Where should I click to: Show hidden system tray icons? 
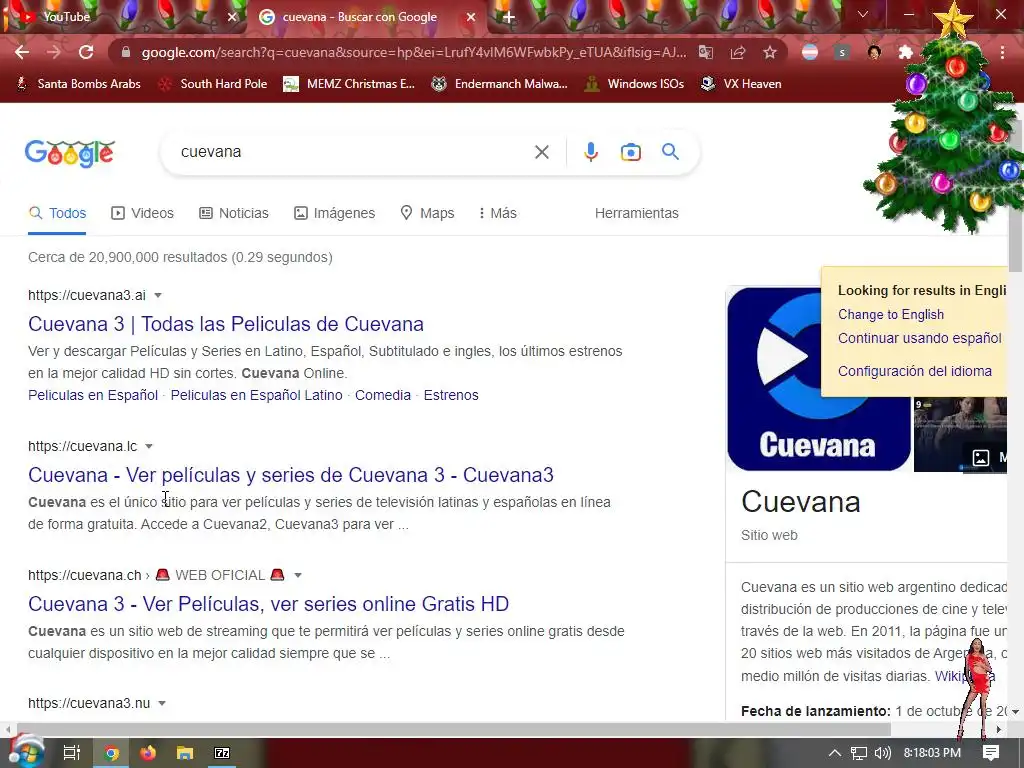(835, 753)
